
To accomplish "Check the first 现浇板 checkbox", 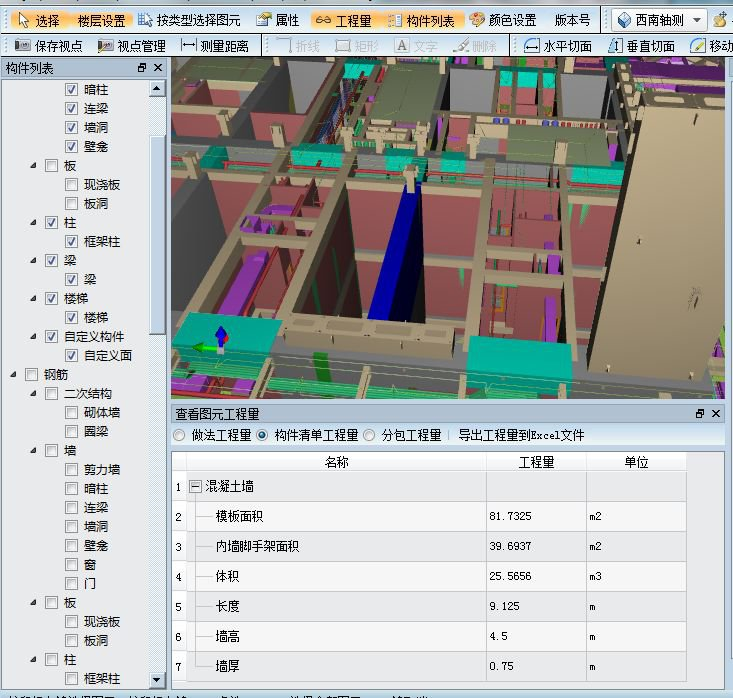I will tap(71, 184).
